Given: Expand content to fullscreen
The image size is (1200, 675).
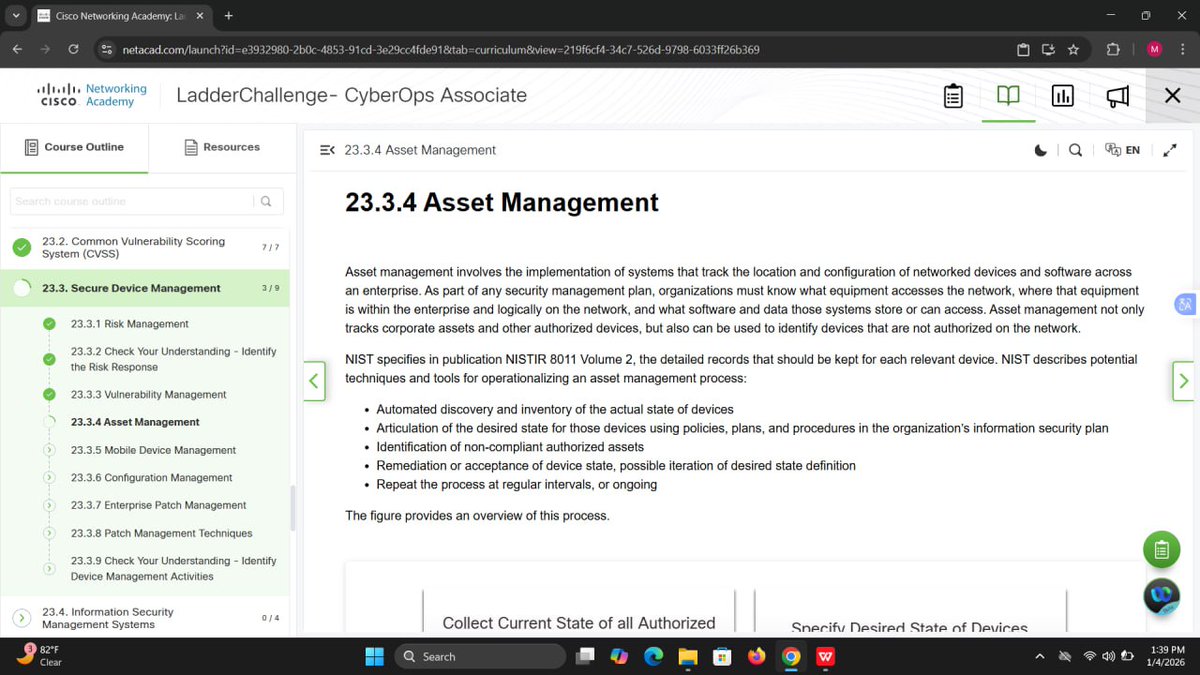Looking at the screenshot, I should 1170,150.
